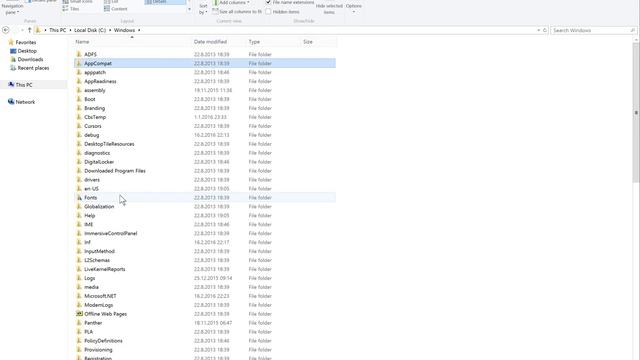This screenshot has height=360, width=640.
Task: Select the PolicyDefinitions folder name
Action: tap(103, 340)
